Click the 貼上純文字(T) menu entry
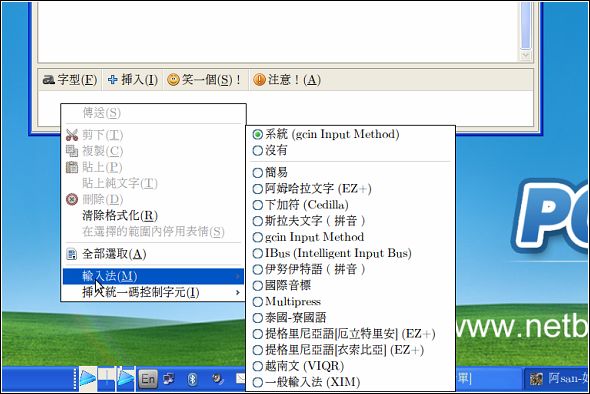The height and width of the screenshot is (394, 590). (x=153, y=183)
